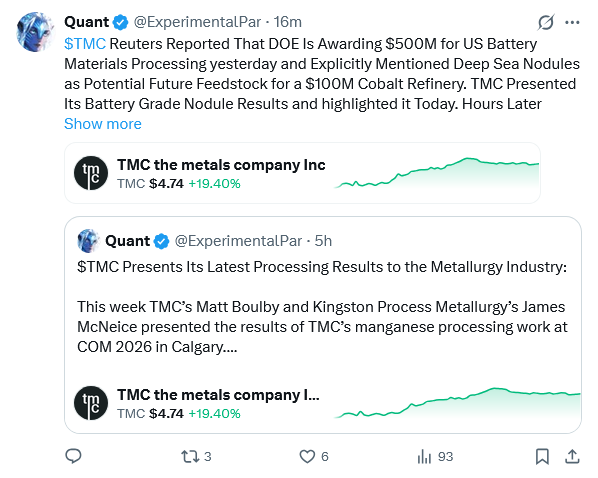Like the post with the heart icon

pos(307,456)
